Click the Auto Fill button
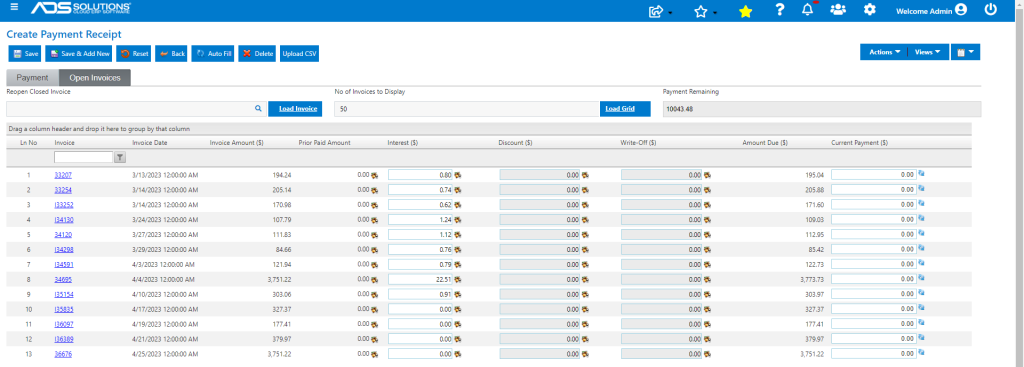This screenshot has width=1024, height=367. click(214, 54)
